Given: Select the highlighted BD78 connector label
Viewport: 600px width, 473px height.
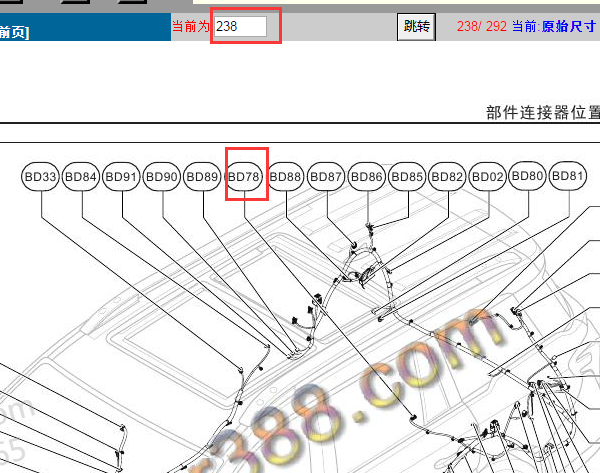Looking at the screenshot, I should (x=244, y=177).
